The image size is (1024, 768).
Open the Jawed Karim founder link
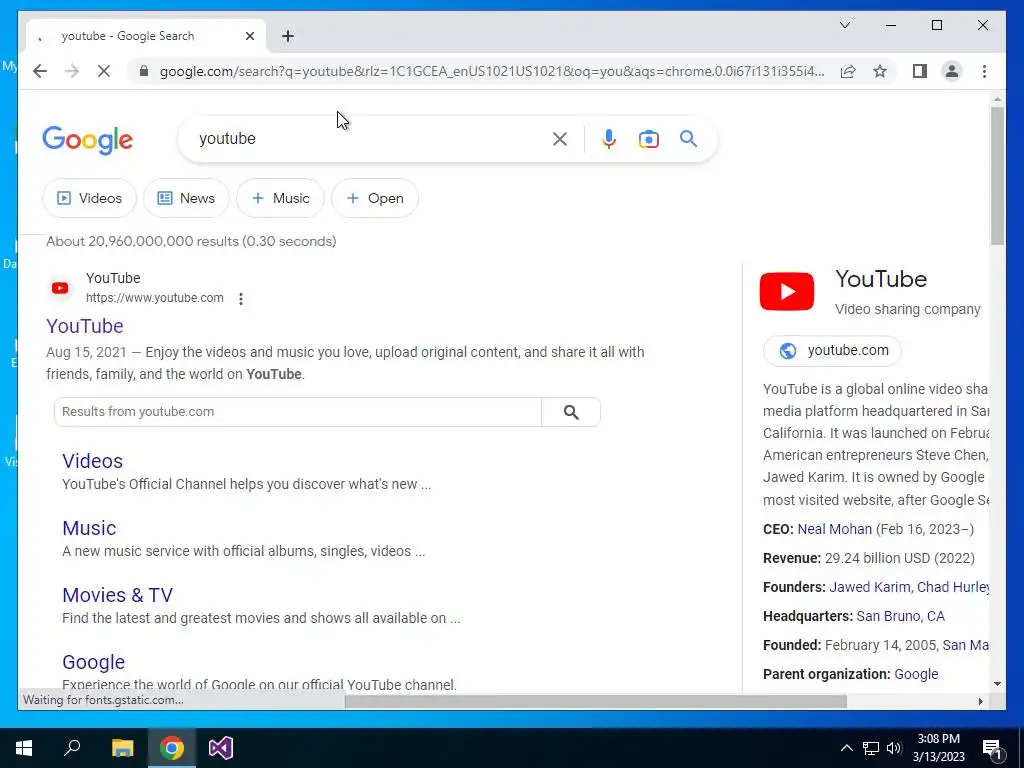click(869, 587)
